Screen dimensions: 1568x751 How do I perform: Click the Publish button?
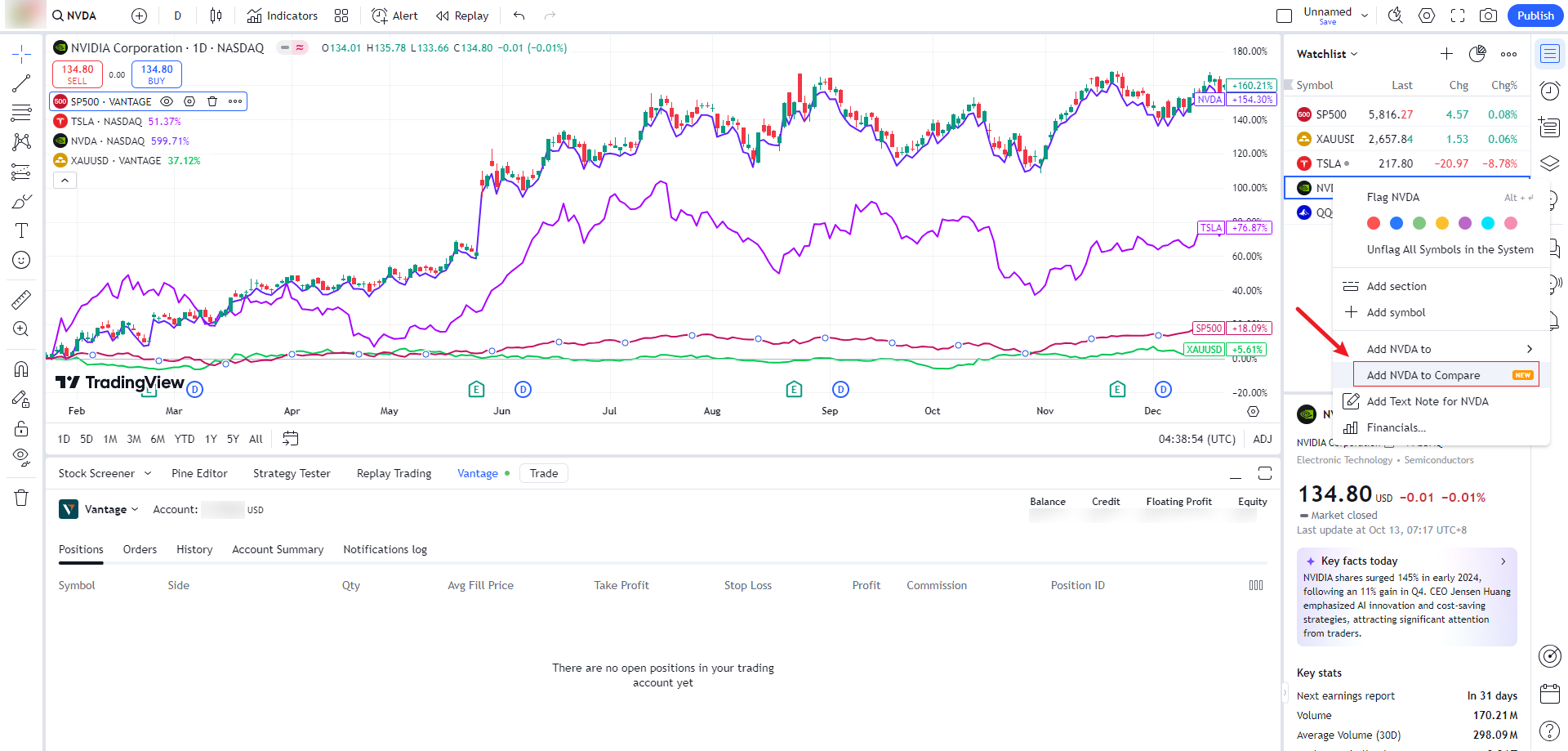pos(1535,16)
